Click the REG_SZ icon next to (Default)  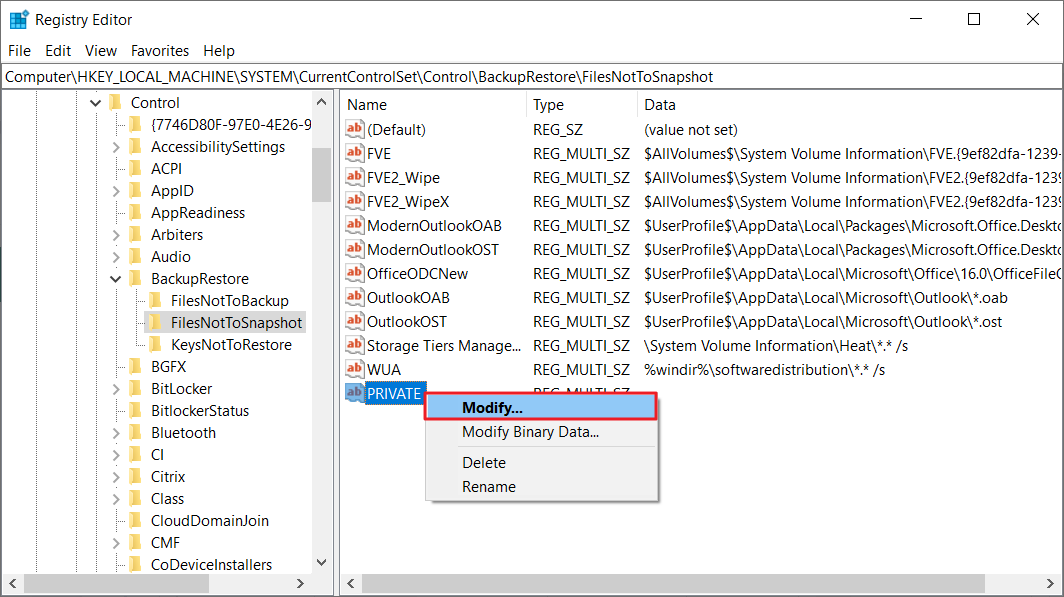click(x=354, y=129)
